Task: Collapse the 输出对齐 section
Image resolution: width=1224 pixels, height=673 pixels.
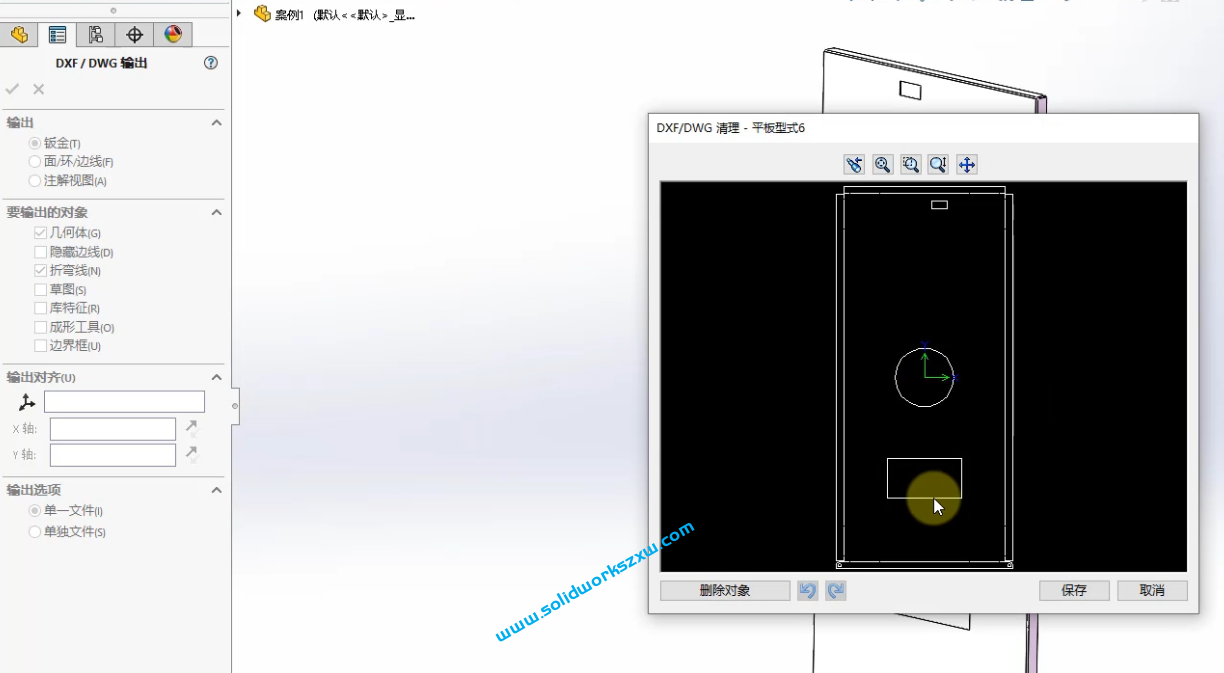Action: pyautogui.click(x=216, y=377)
